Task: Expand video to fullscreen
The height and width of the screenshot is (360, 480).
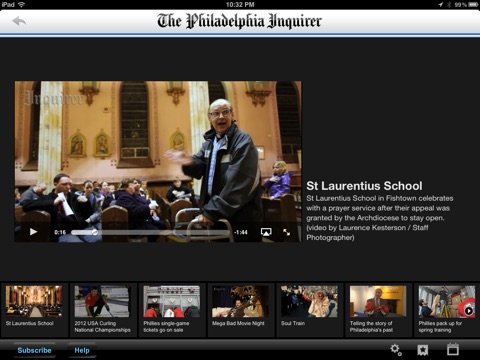Action: (286, 232)
